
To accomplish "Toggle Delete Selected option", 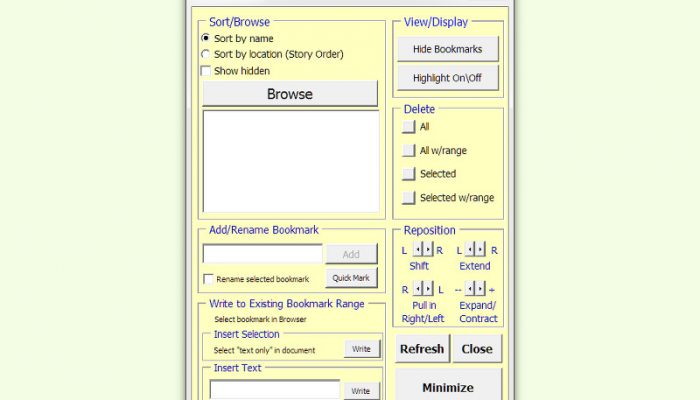I will pyautogui.click(x=408, y=174).
